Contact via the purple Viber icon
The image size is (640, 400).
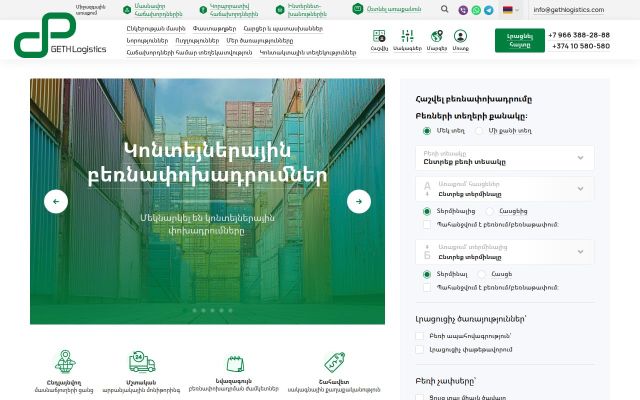point(463,10)
